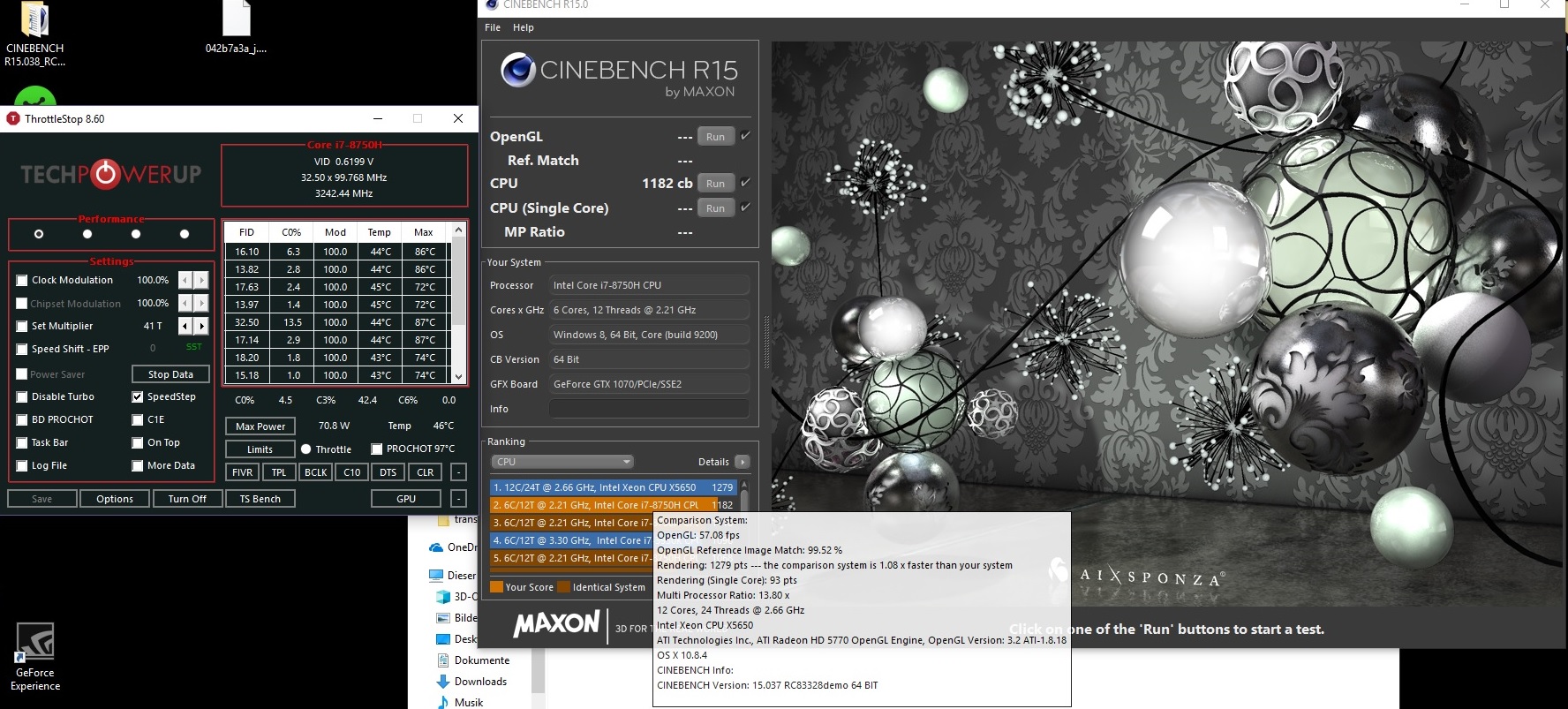This screenshot has width=1568, height=709.
Task: Run the CPU Single Core benchmark
Action: pyautogui.click(x=716, y=208)
